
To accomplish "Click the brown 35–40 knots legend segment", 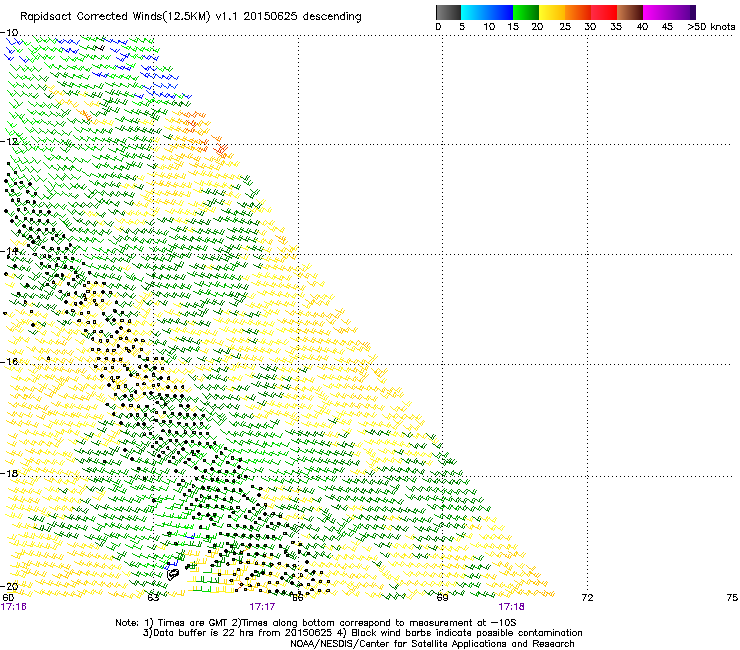I will point(630,12).
